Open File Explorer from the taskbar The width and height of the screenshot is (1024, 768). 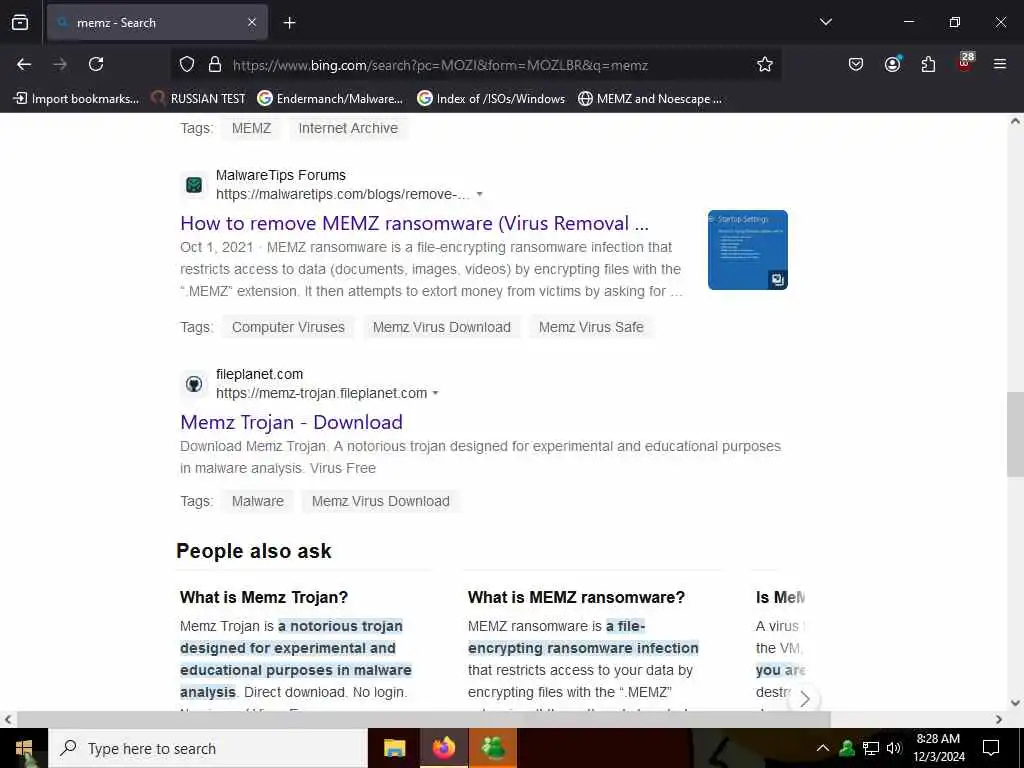click(394, 748)
